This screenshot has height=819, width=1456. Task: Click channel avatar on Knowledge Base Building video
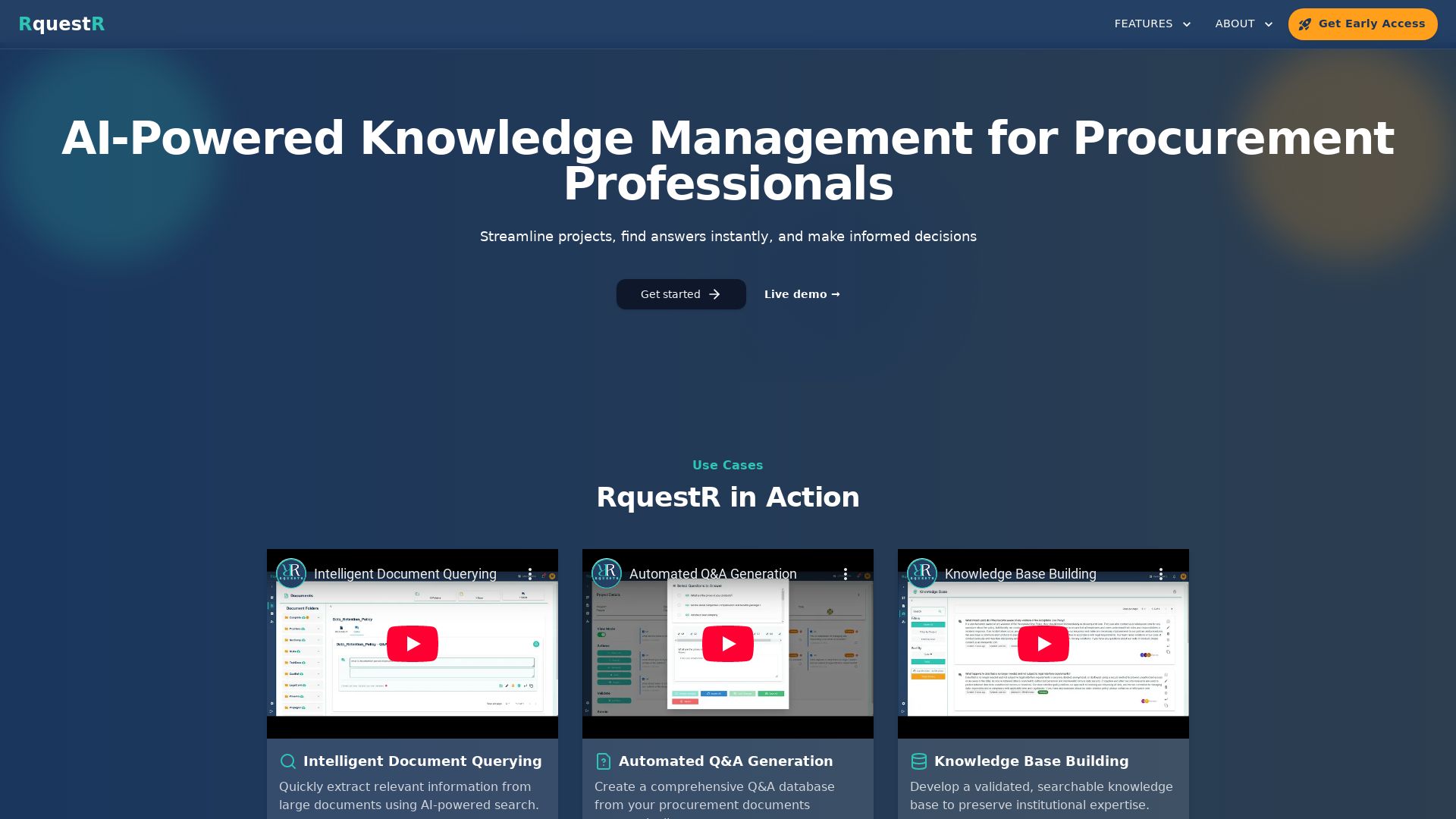click(x=922, y=573)
